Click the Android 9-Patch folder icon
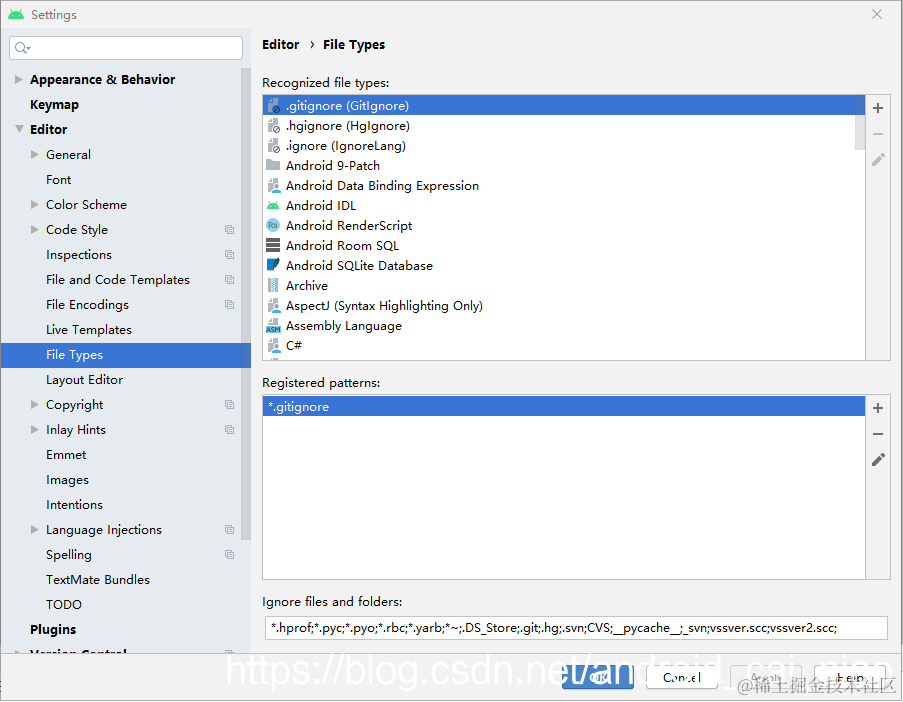 (273, 165)
